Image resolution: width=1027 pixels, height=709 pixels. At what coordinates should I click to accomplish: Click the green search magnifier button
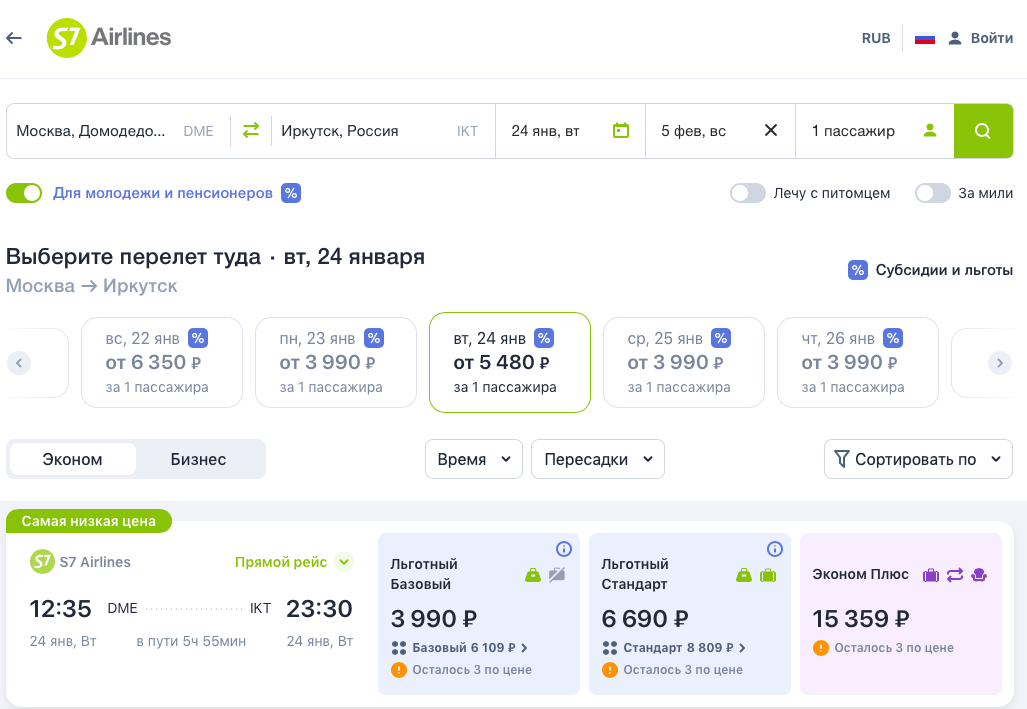(x=982, y=130)
